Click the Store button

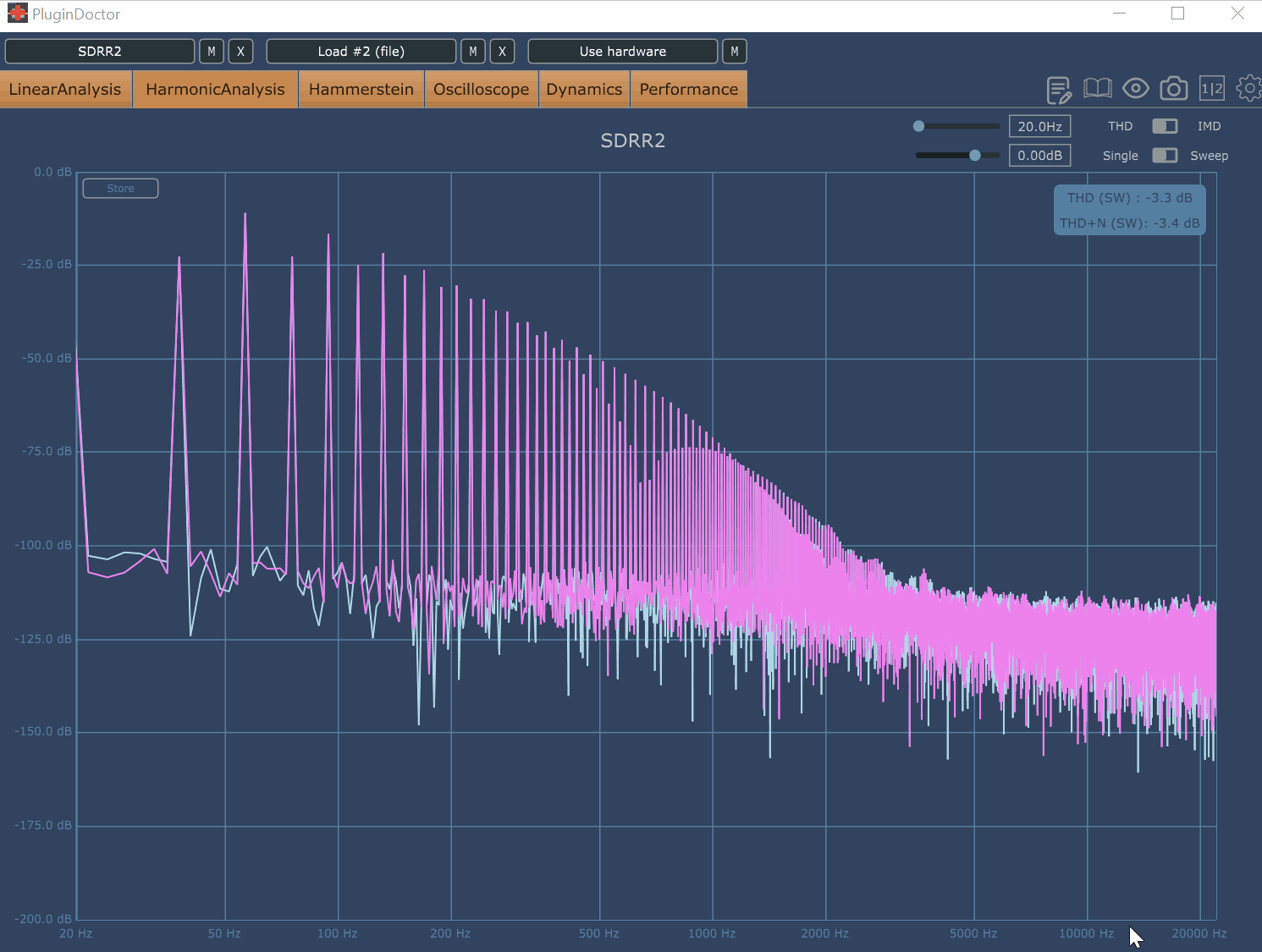tap(120, 189)
